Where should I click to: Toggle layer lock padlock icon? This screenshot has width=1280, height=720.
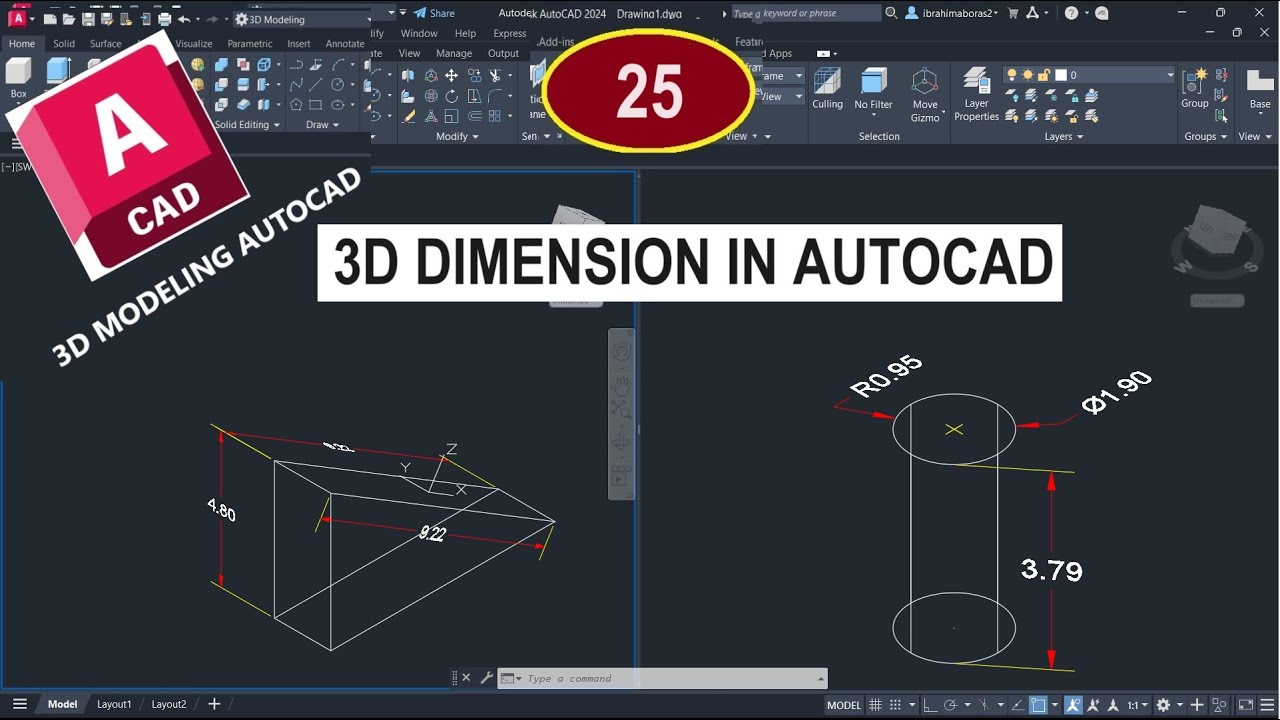[1042, 75]
